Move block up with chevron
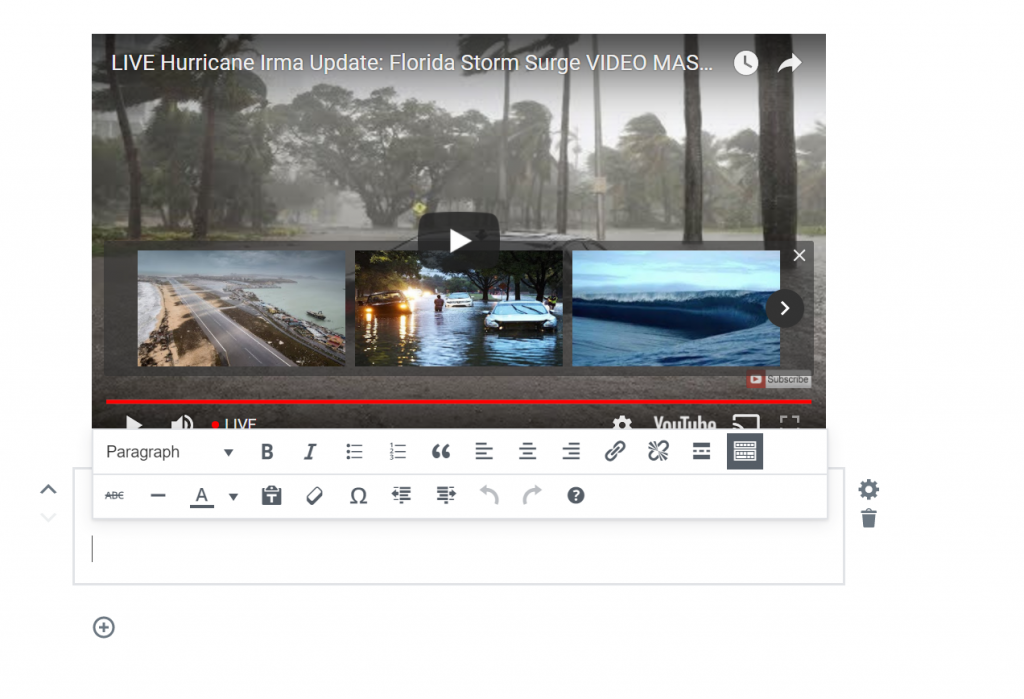 point(48,489)
